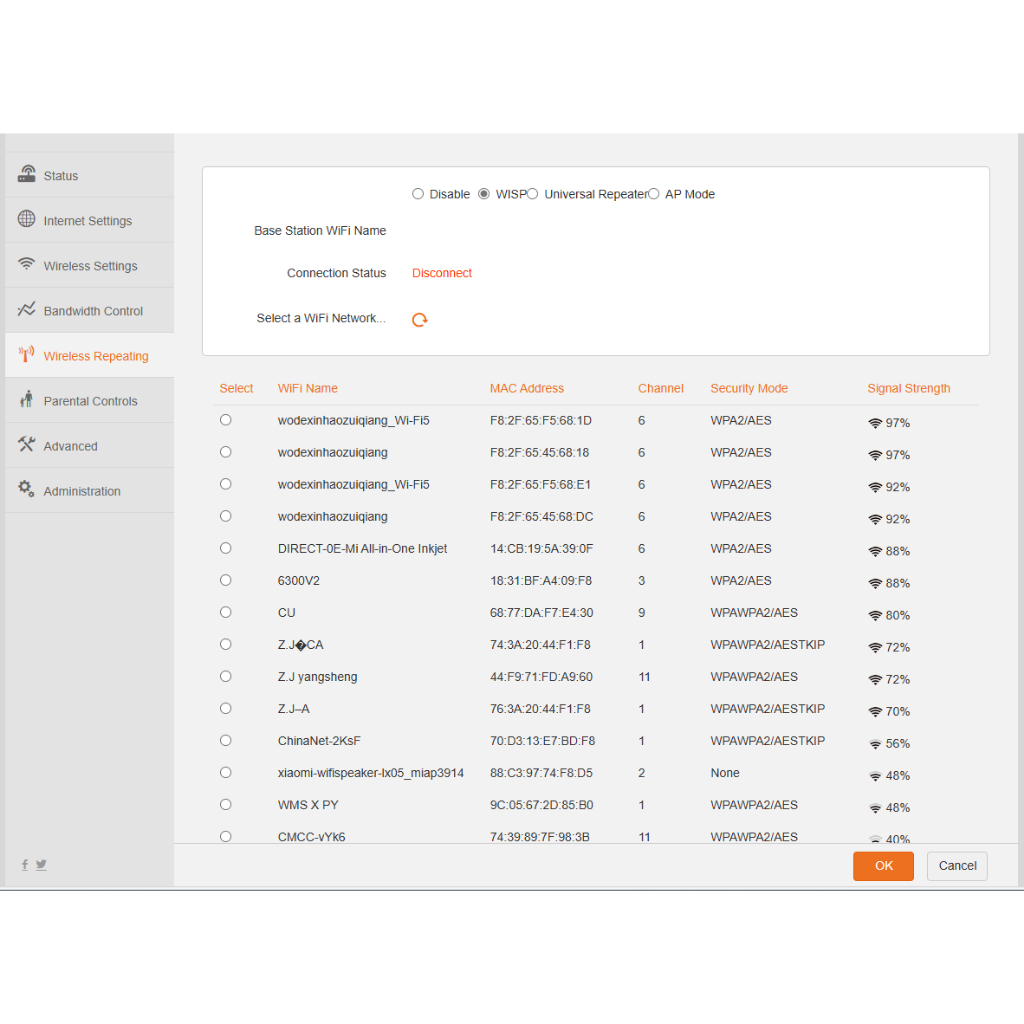Click the Bandwidth Control graph icon
Image resolution: width=1024 pixels, height=1024 pixels.
(27, 310)
